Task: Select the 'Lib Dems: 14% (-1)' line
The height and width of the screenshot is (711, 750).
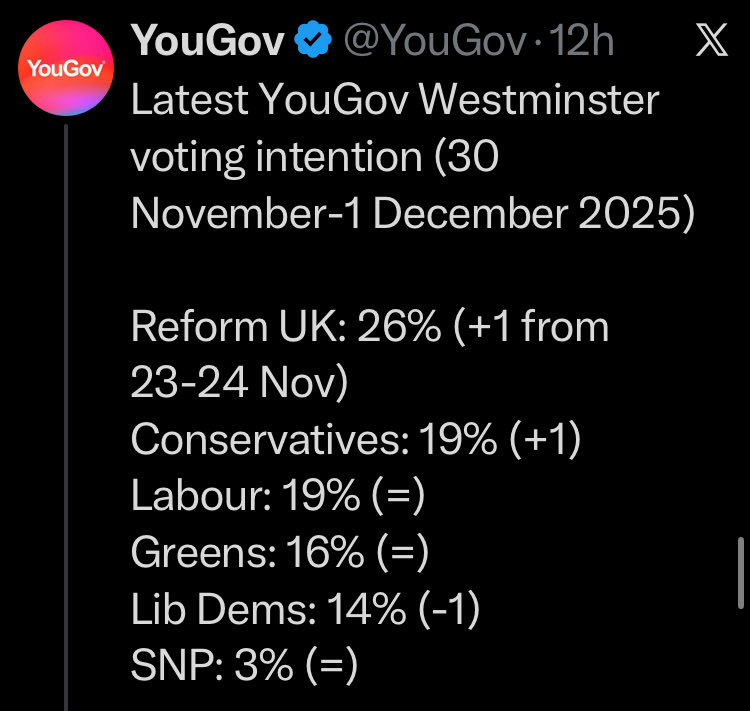Action: click(305, 609)
